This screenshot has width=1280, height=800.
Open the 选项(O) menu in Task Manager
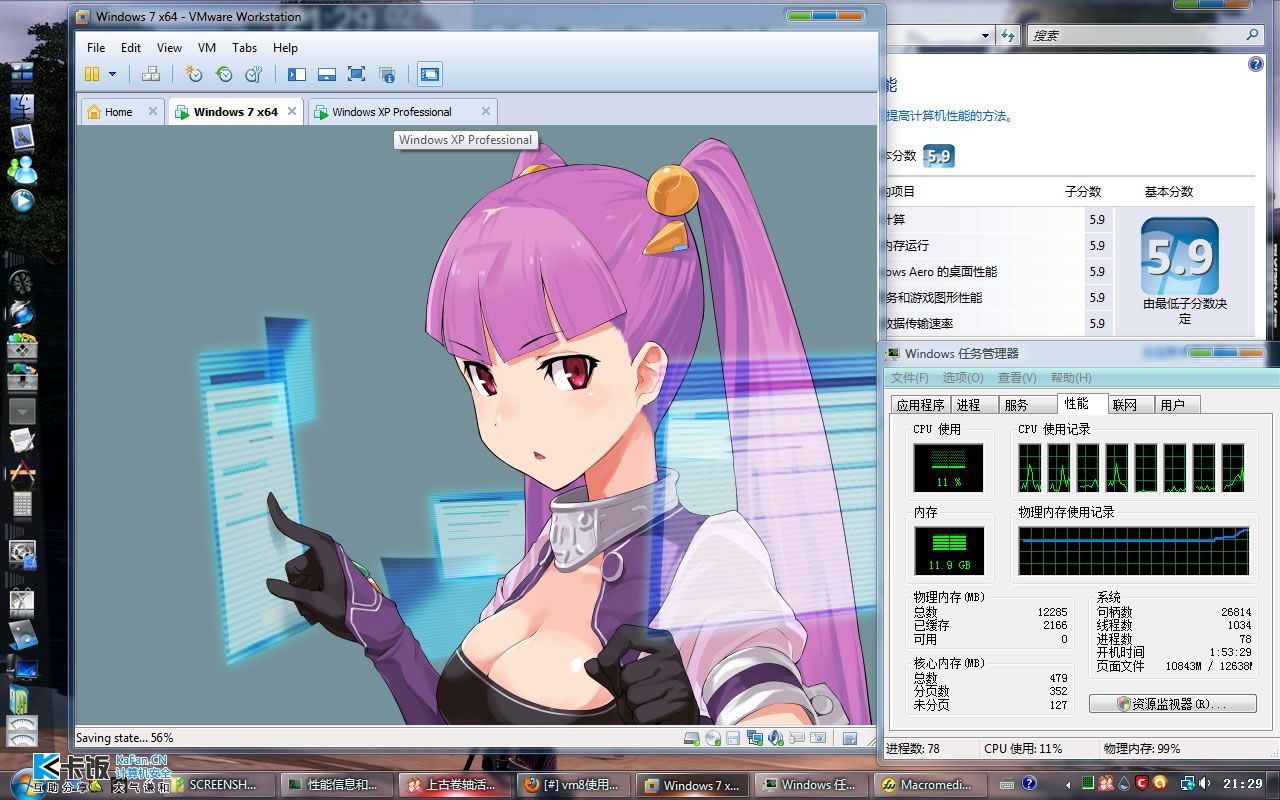tap(963, 378)
